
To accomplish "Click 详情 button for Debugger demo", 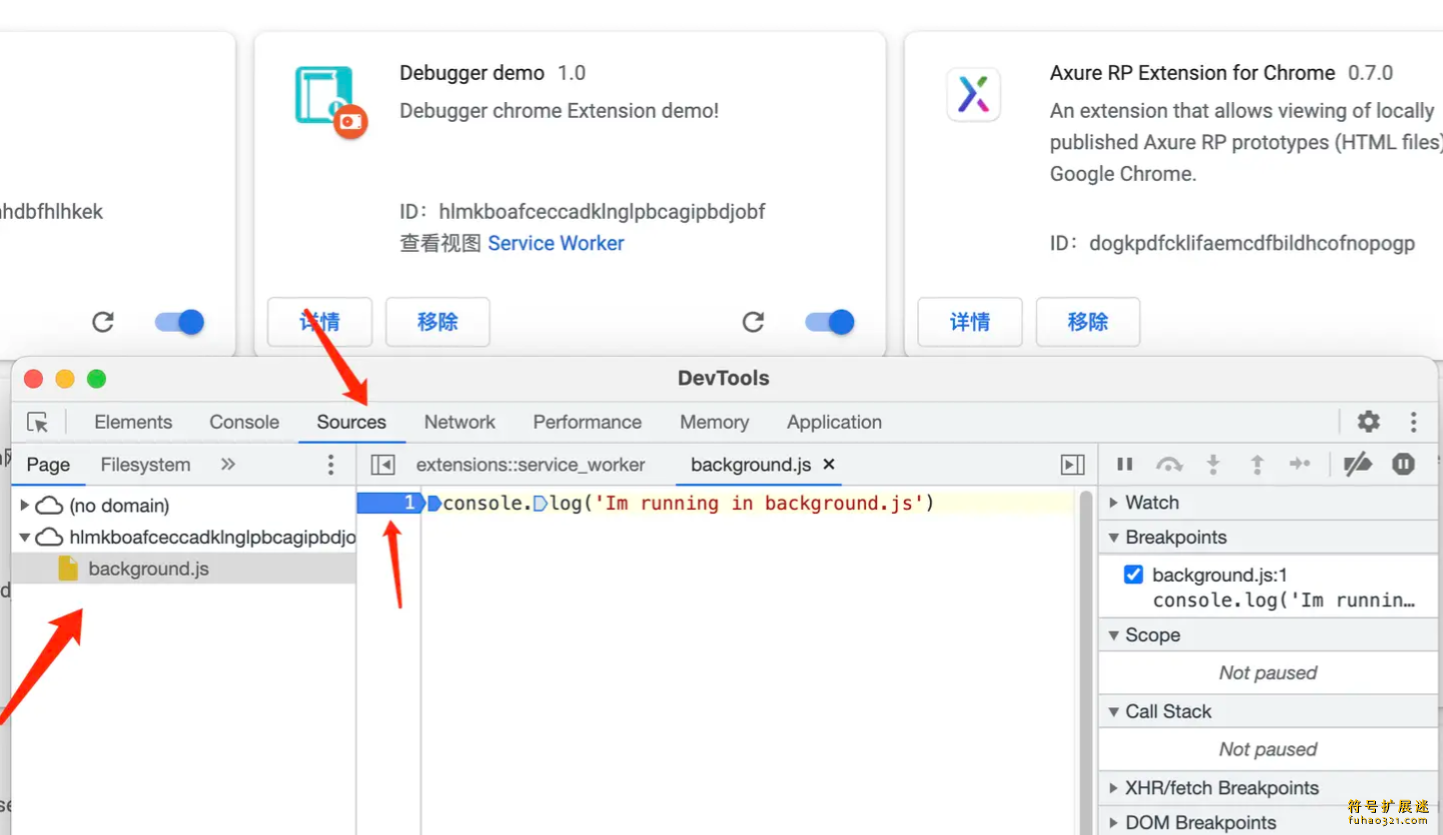I will tap(320, 322).
